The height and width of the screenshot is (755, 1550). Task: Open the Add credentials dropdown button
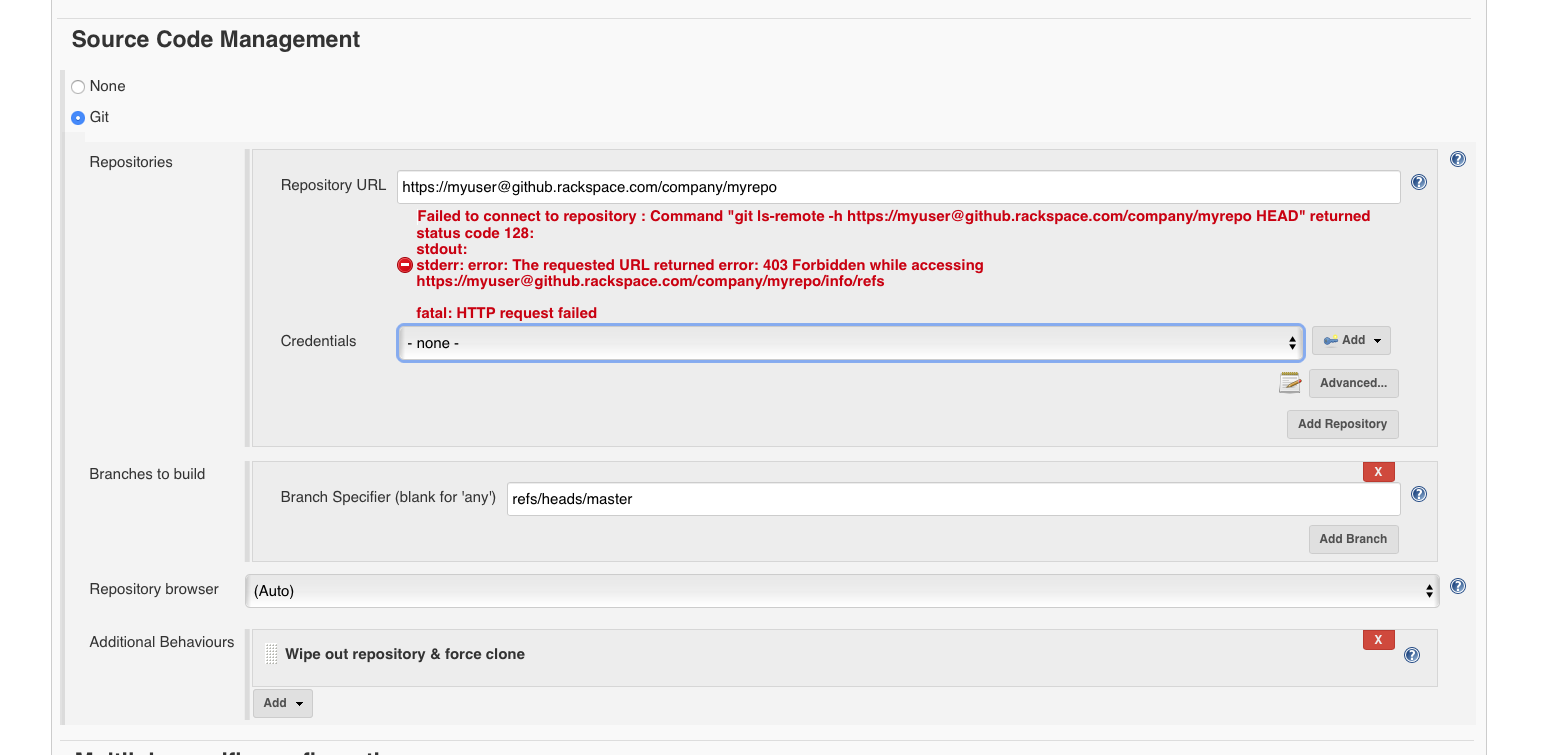point(1351,341)
